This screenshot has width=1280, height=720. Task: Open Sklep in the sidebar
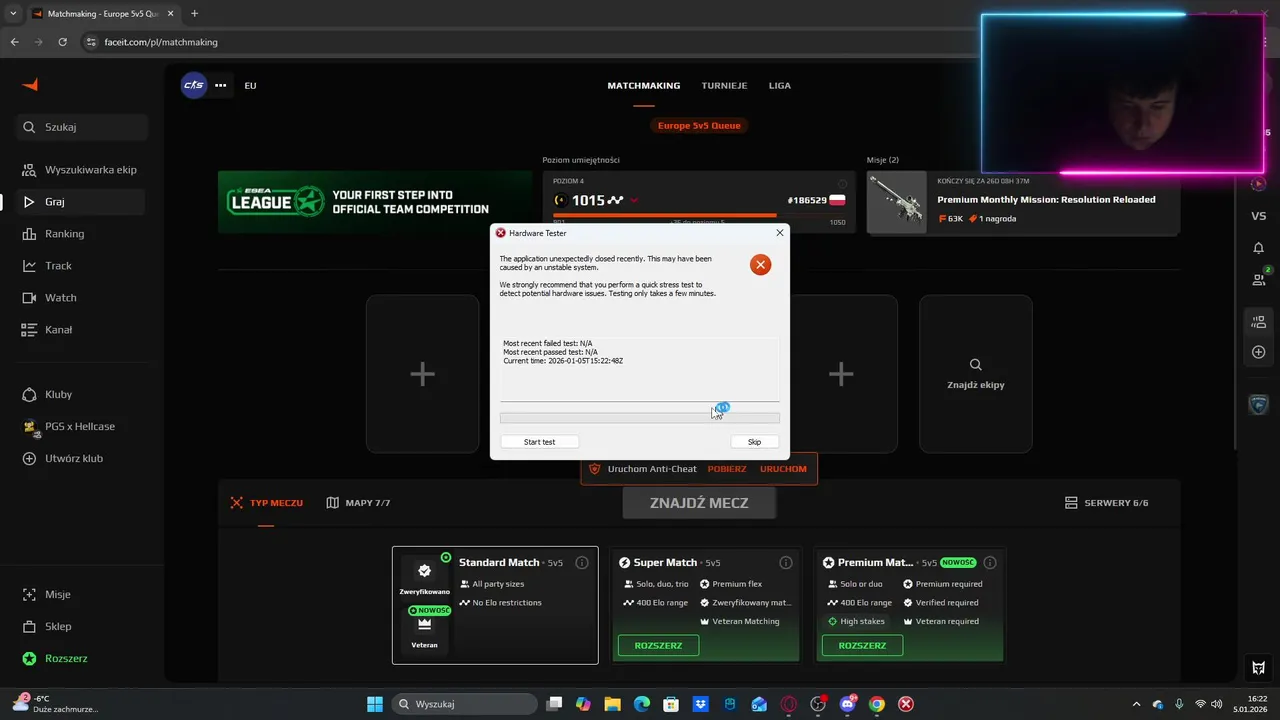pyautogui.click(x=82, y=626)
